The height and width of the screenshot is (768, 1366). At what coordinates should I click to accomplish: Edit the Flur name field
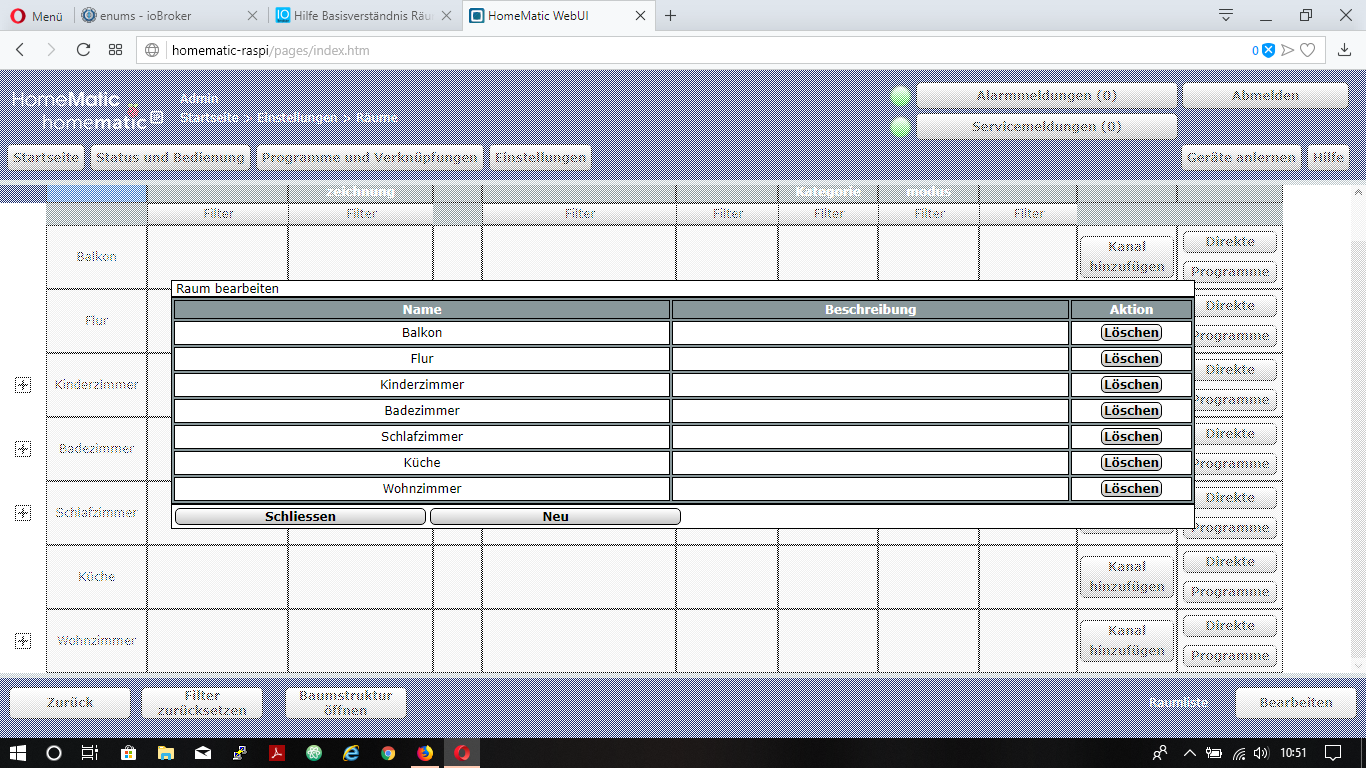point(421,359)
